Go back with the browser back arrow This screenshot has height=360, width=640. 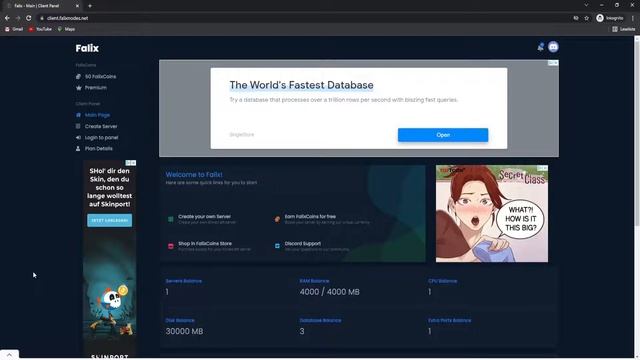[x=7, y=18]
